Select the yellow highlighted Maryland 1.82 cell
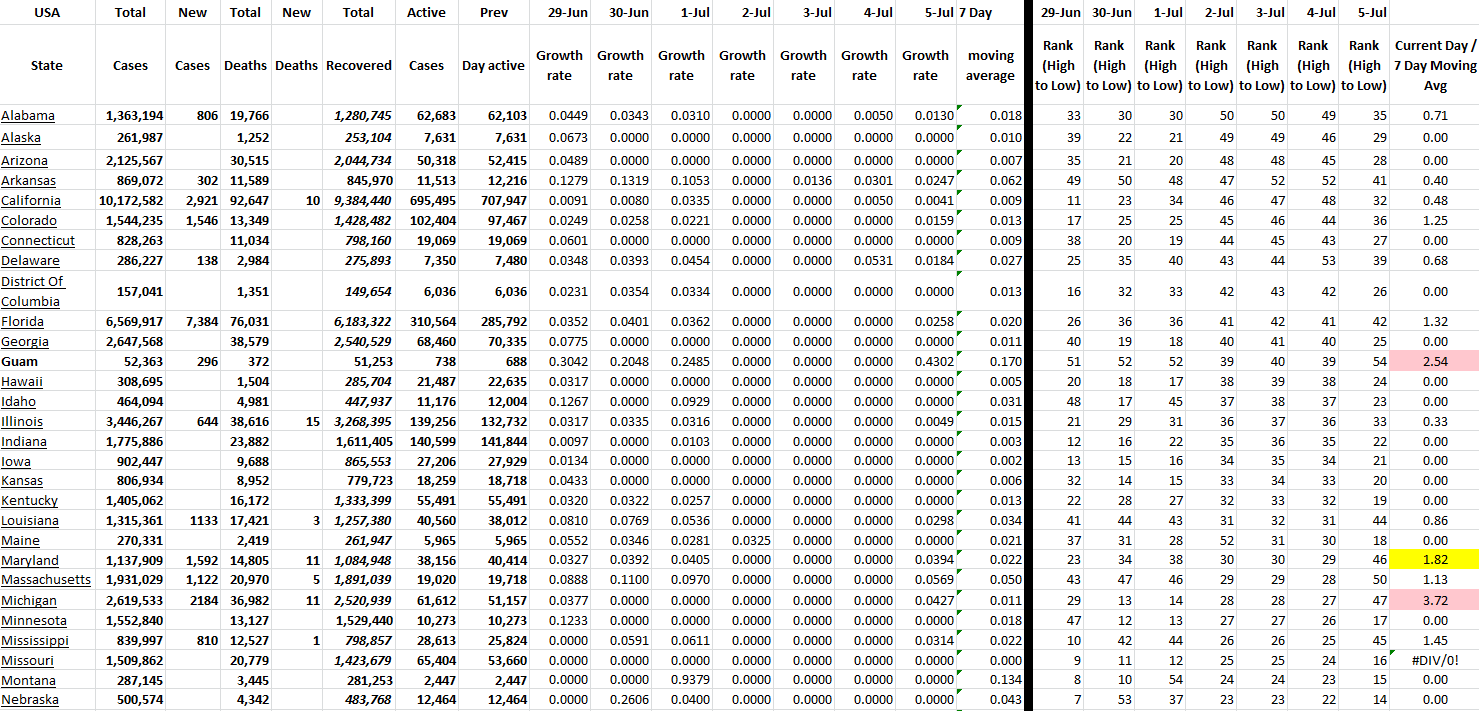The height and width of the screenshot is (711, 1479). (x=1434, y=560)
